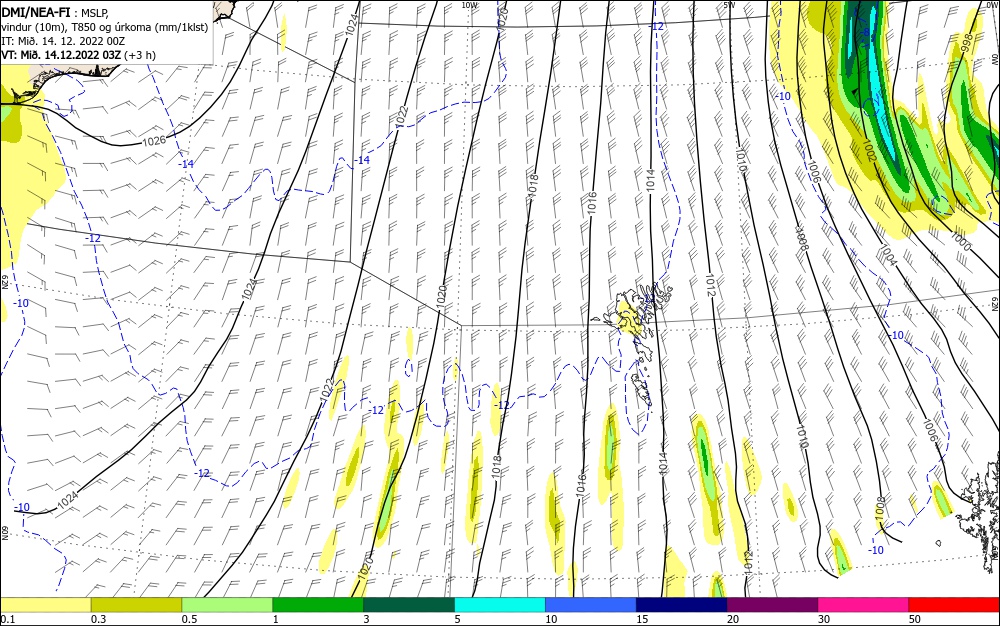Screen dimensions: 1000x626
Task: Click the '0.1' legend value
Action: pos(8,619)
